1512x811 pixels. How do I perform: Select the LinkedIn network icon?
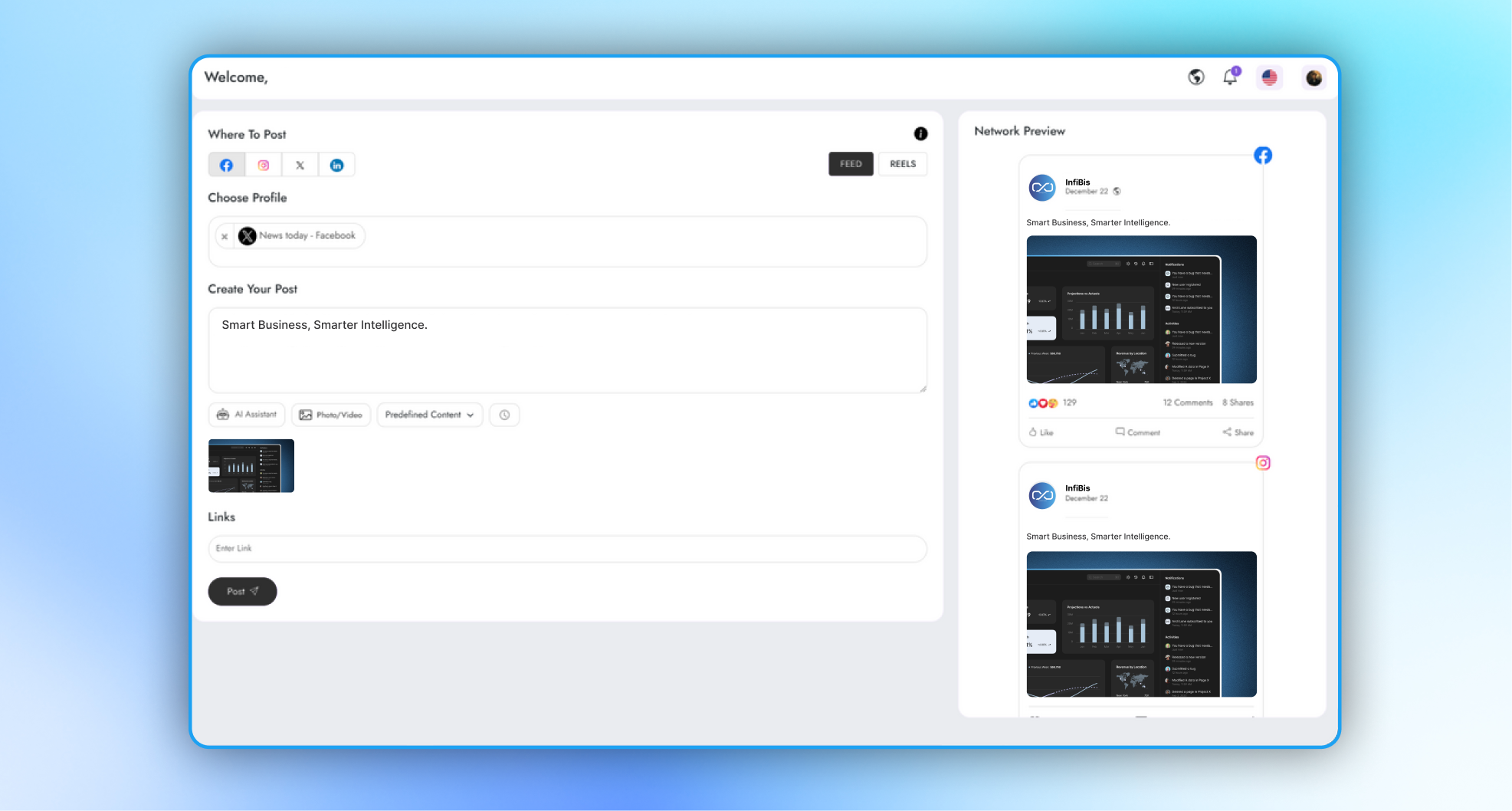[x=336, y=165]
